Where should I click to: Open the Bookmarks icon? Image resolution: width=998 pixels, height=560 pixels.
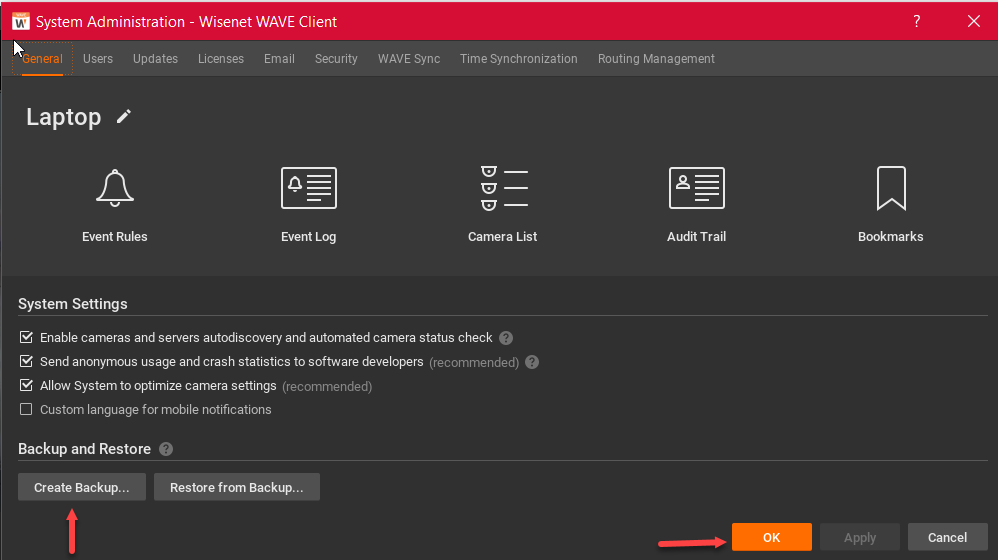click(890, 188)
